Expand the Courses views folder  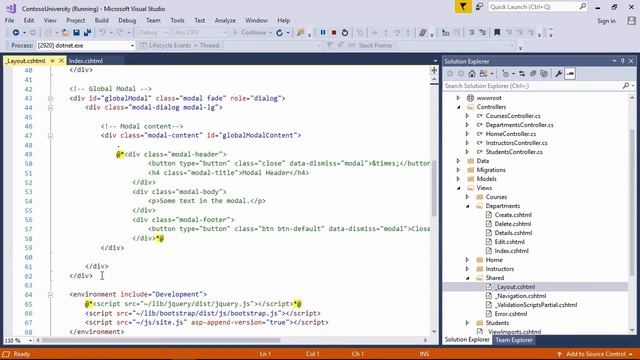click(x=467, y=197)
